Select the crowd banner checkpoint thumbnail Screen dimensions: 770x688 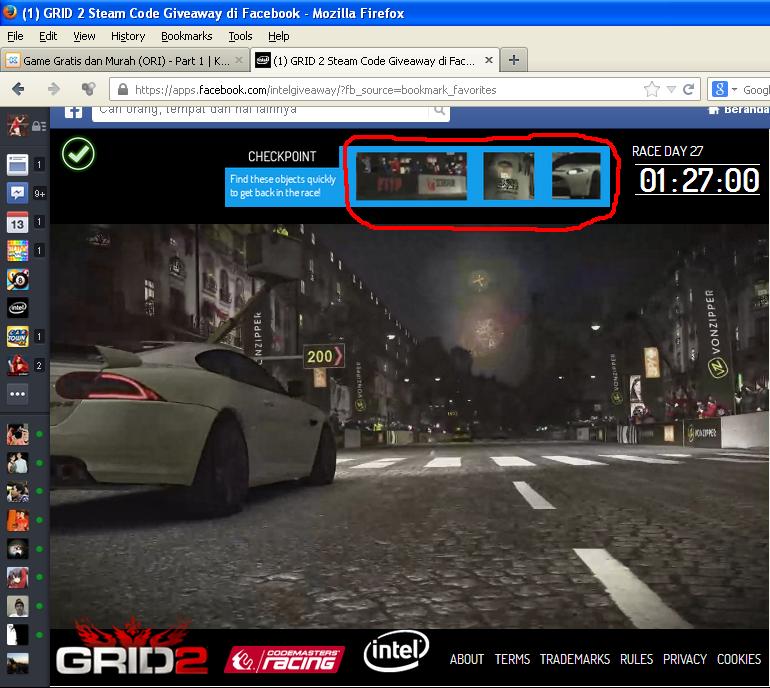pos(412,176)
